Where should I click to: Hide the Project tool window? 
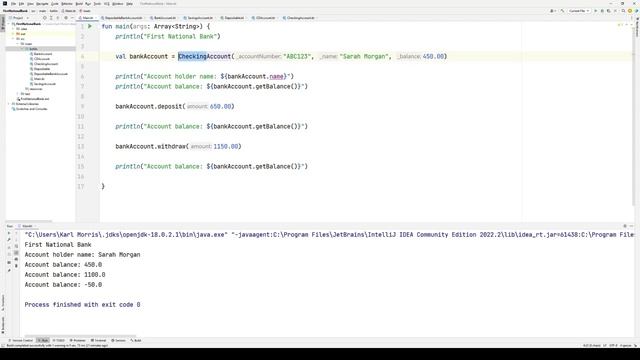point(72,18)
